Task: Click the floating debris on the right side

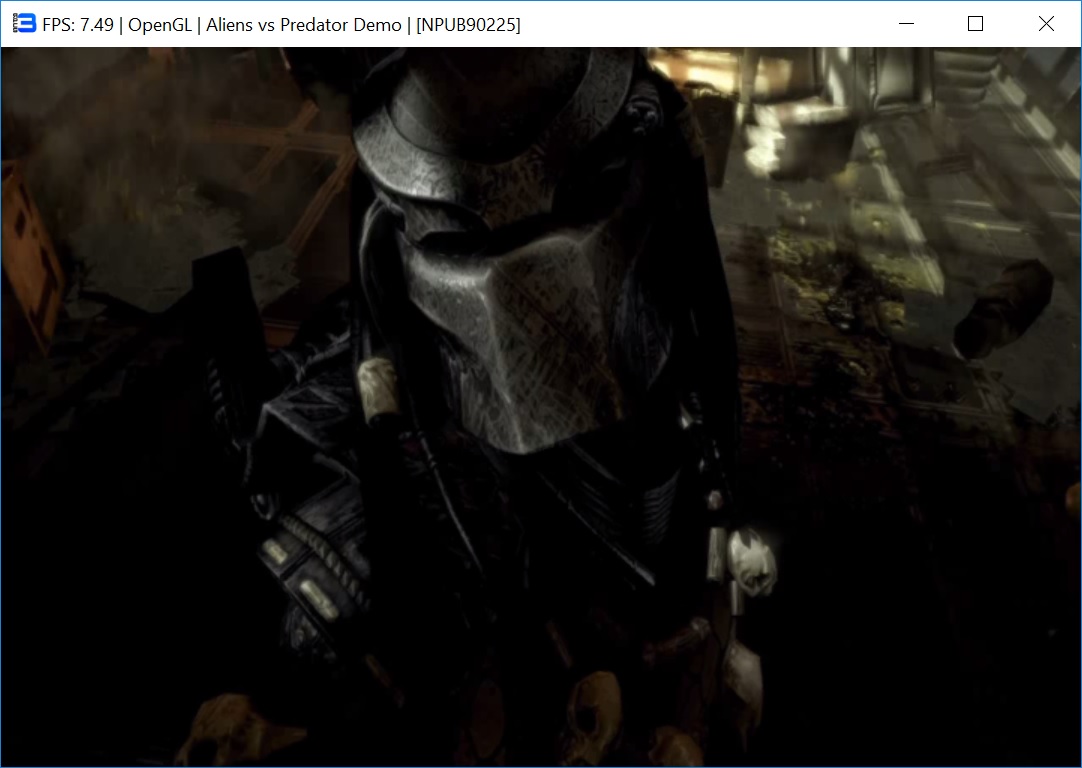Action: pyautogui.click(x=1003, y=310)
